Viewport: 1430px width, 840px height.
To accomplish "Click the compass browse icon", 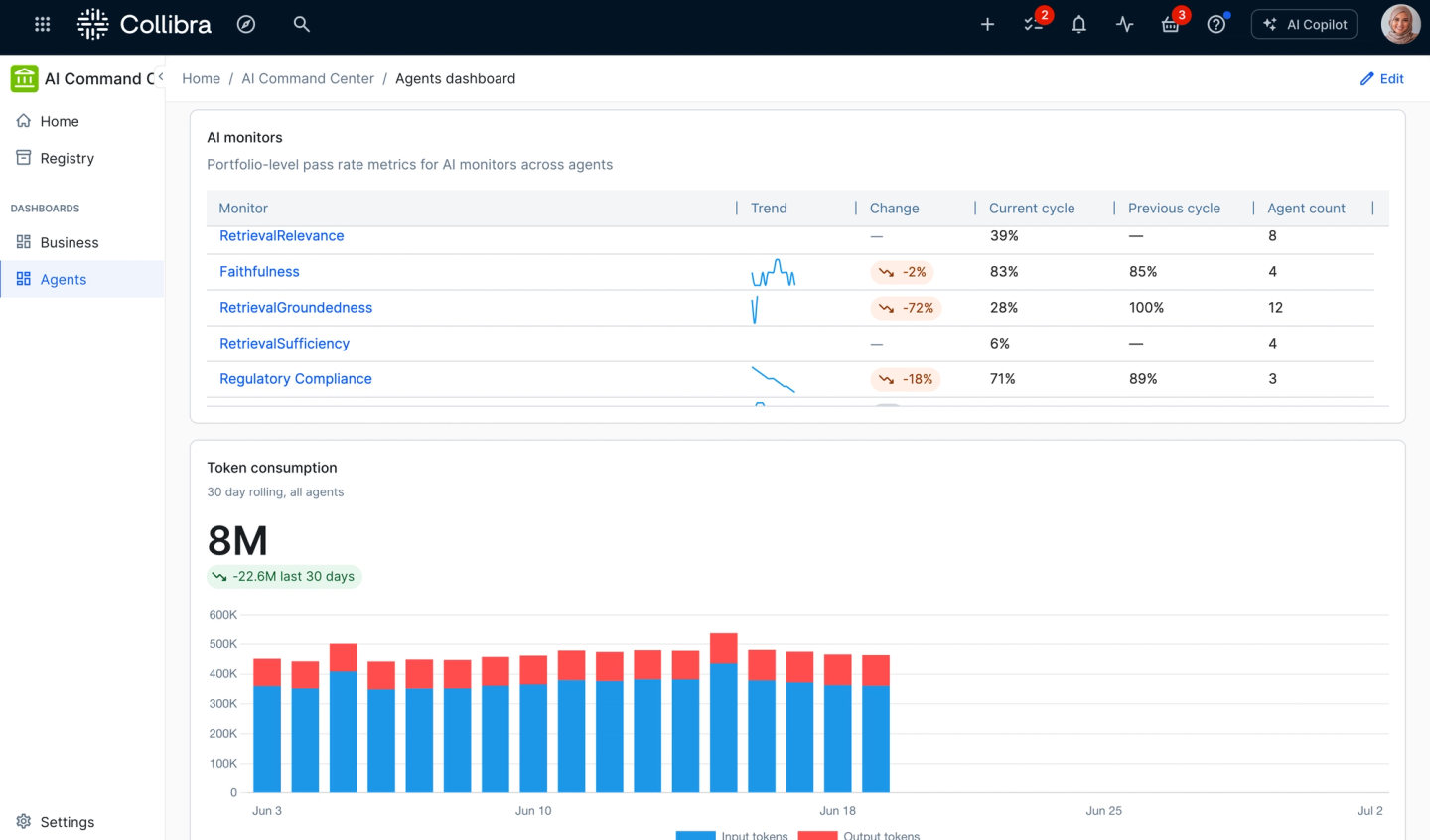I will point(246,24).
